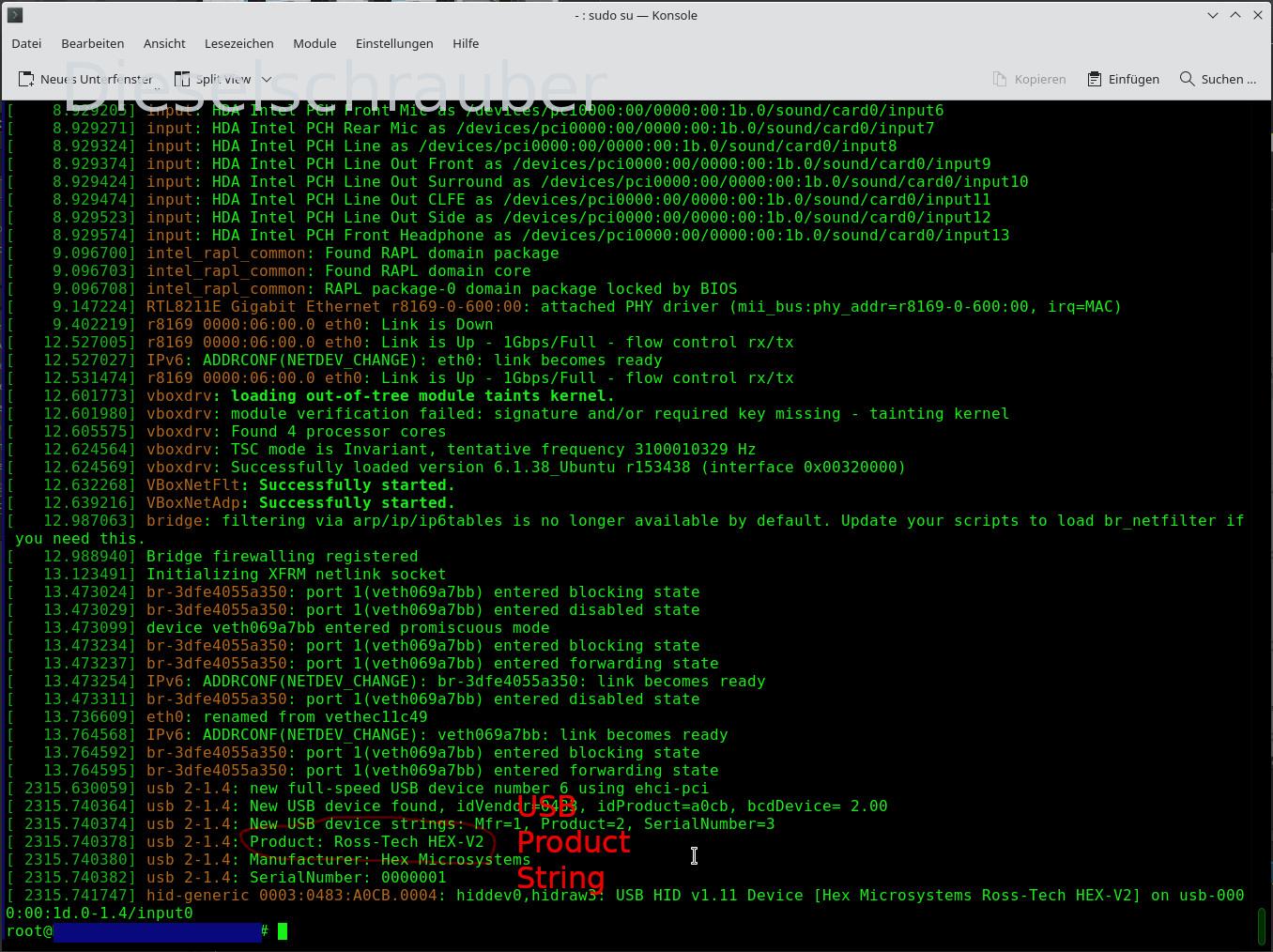This screenshot has height=952, width=1273.
Task: Open the Hilfe menu
Action: pyautogui.click(x=466, y=43)
